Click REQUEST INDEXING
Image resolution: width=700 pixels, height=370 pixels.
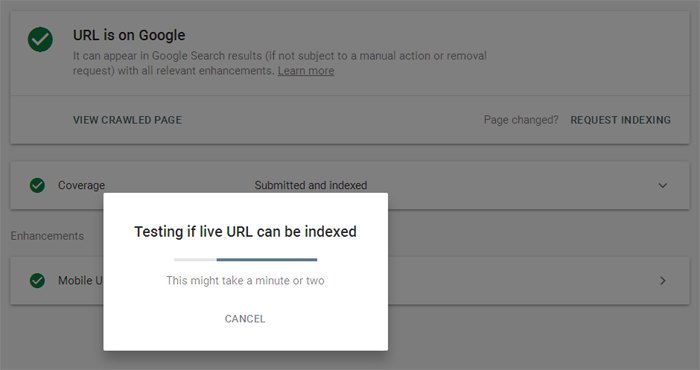(x=621, y=120)
